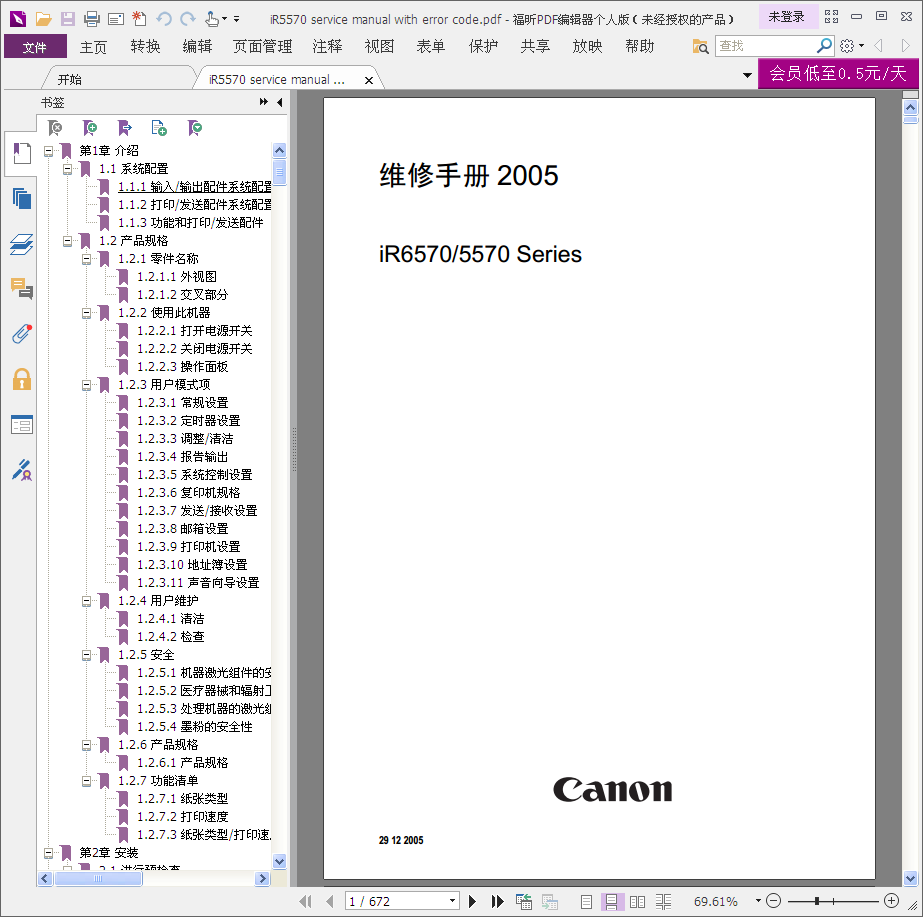Screen dimensions: 923x917
Task: Click zoom in plus button
Action: (x=892, y=901)
